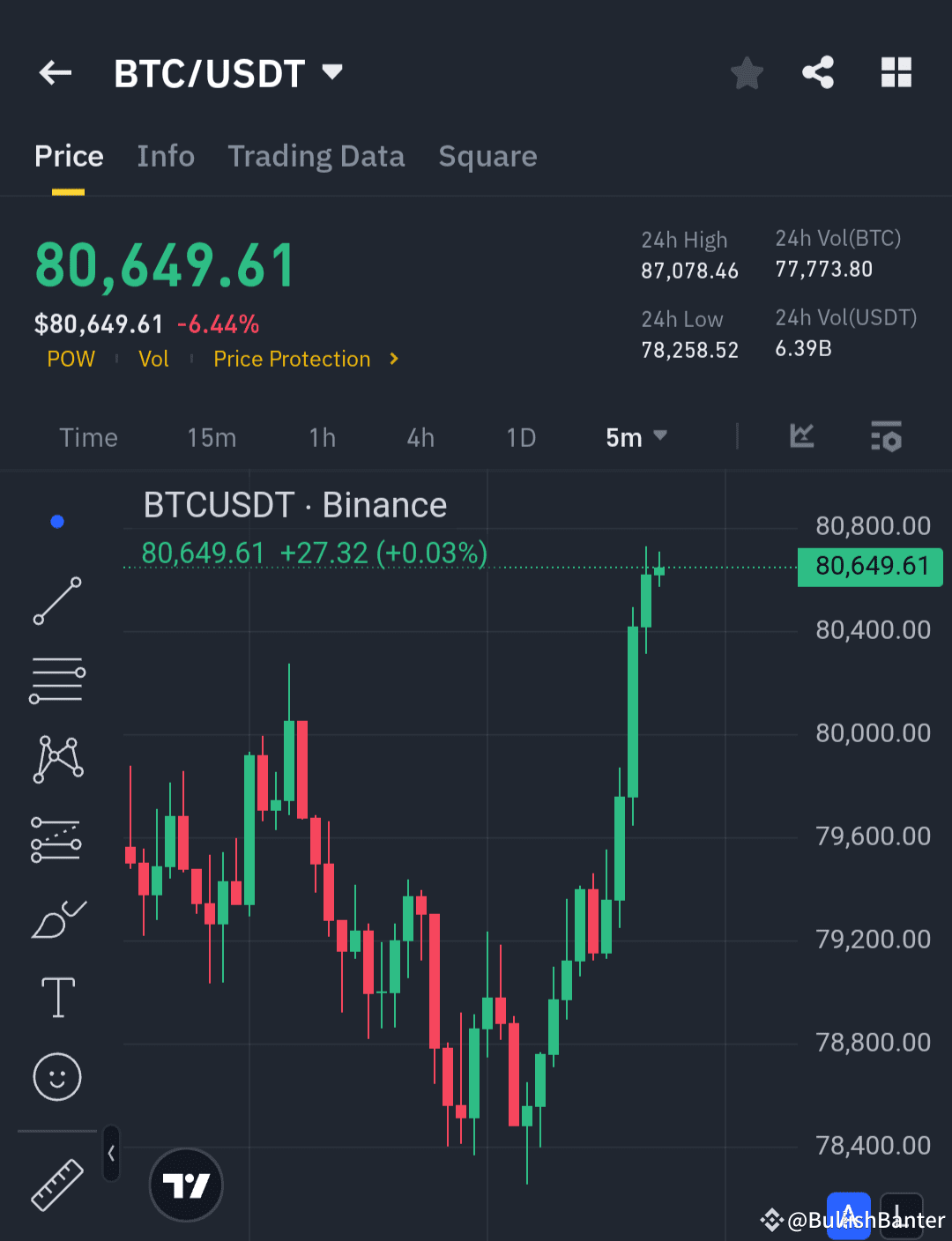
Task: Open the chart style selector icon
Action: pos(802,435)
